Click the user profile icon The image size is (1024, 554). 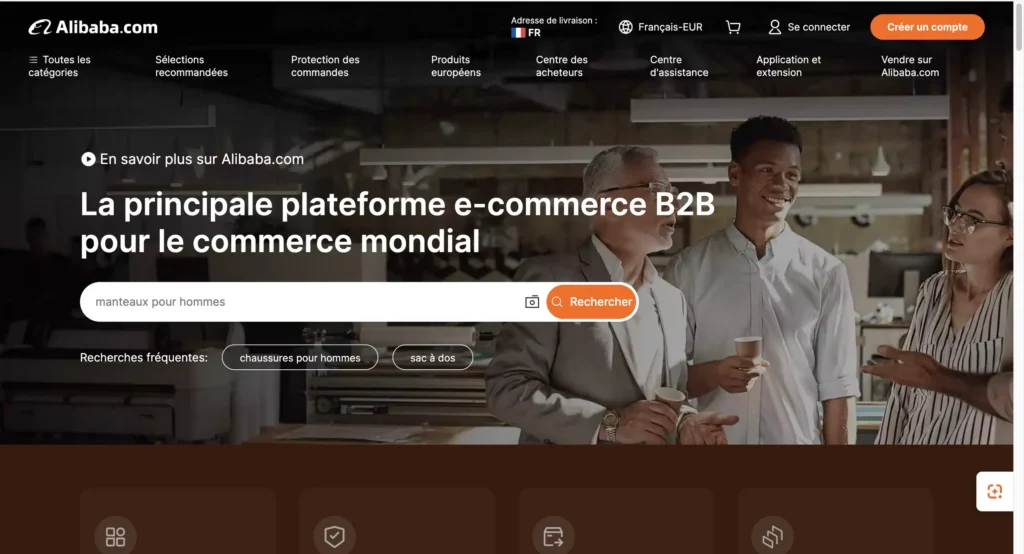(x=775, y=27)
